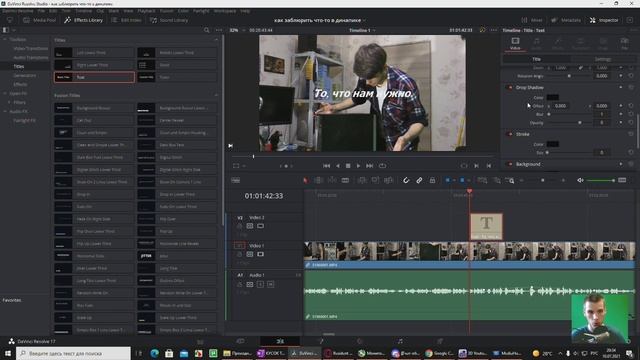Collapse the Fusion Titles list section

[216, 95]
